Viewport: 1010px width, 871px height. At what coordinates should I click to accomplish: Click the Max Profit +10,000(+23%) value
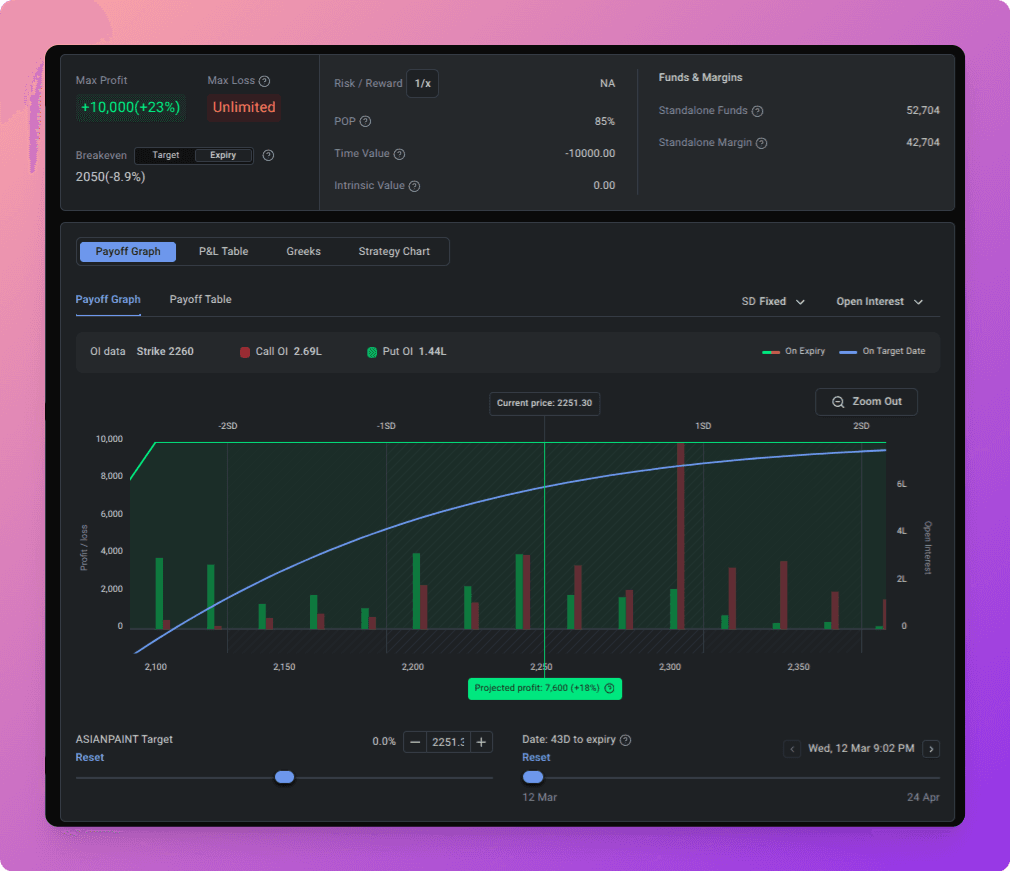131,108
